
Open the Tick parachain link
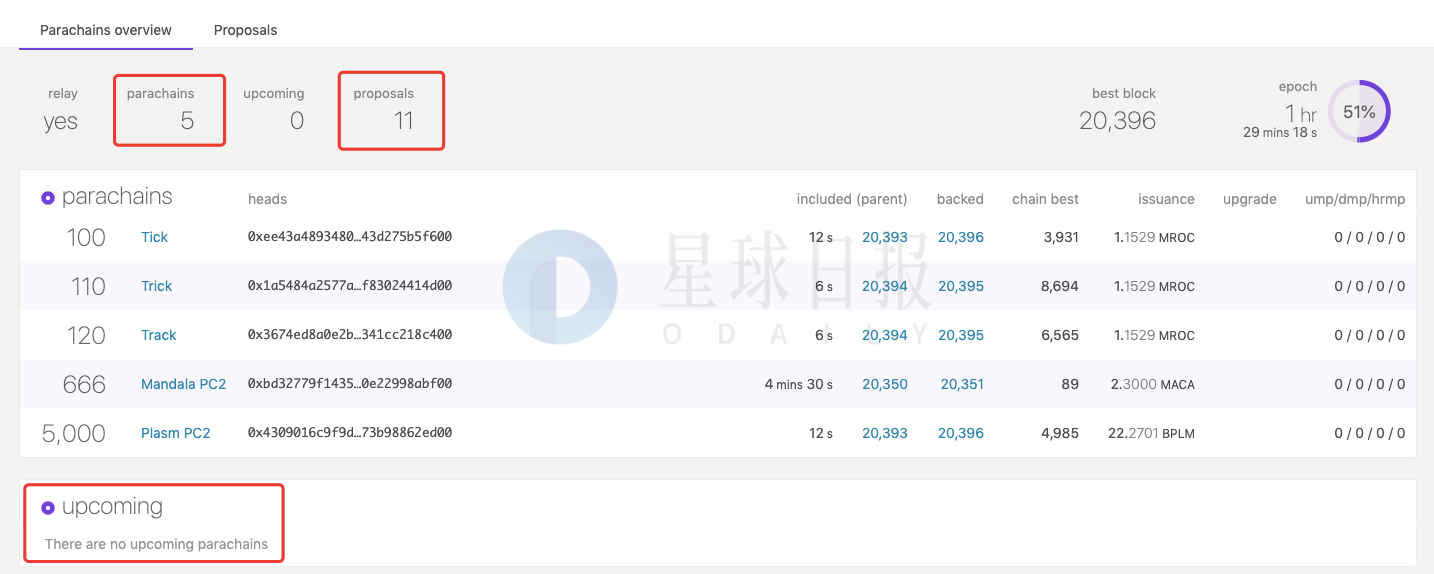click(x=154, y=237)
